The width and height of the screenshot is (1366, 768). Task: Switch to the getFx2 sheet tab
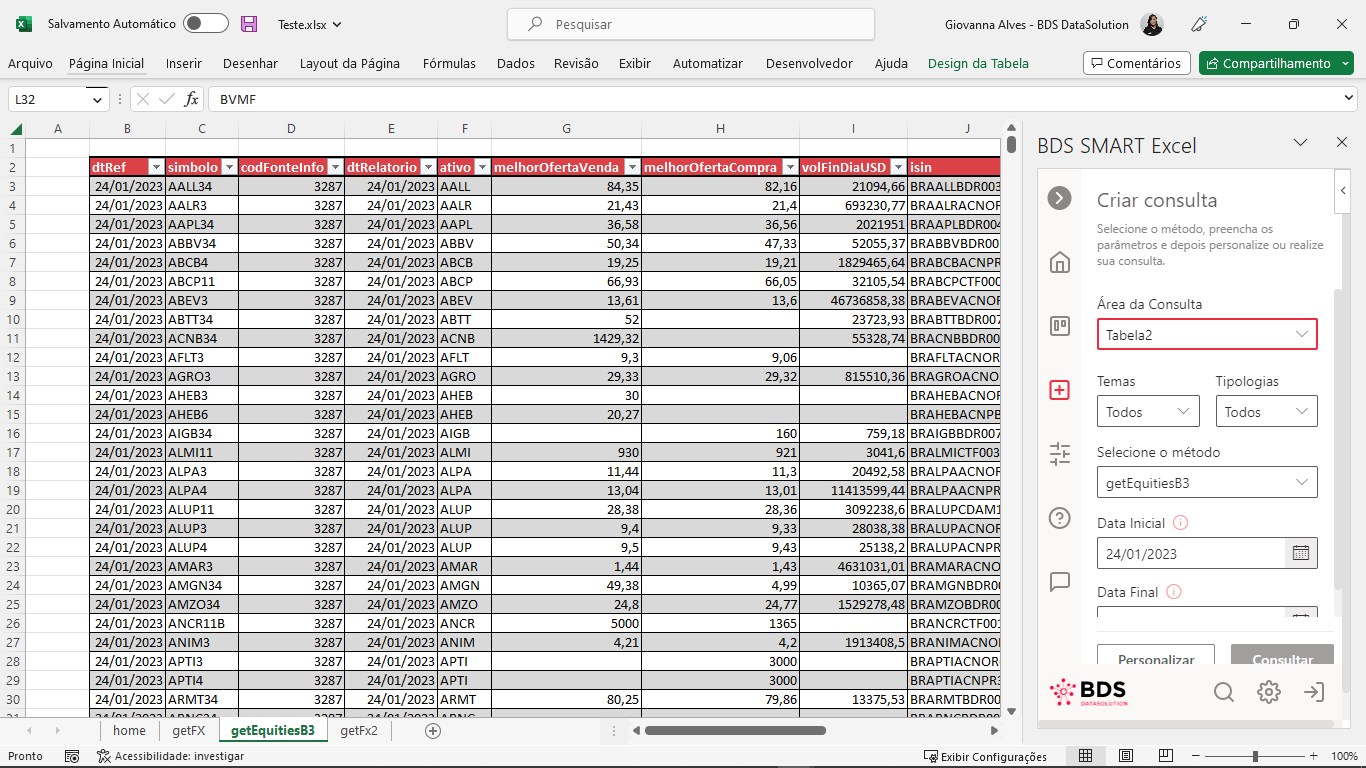click(x=359, y=731)
